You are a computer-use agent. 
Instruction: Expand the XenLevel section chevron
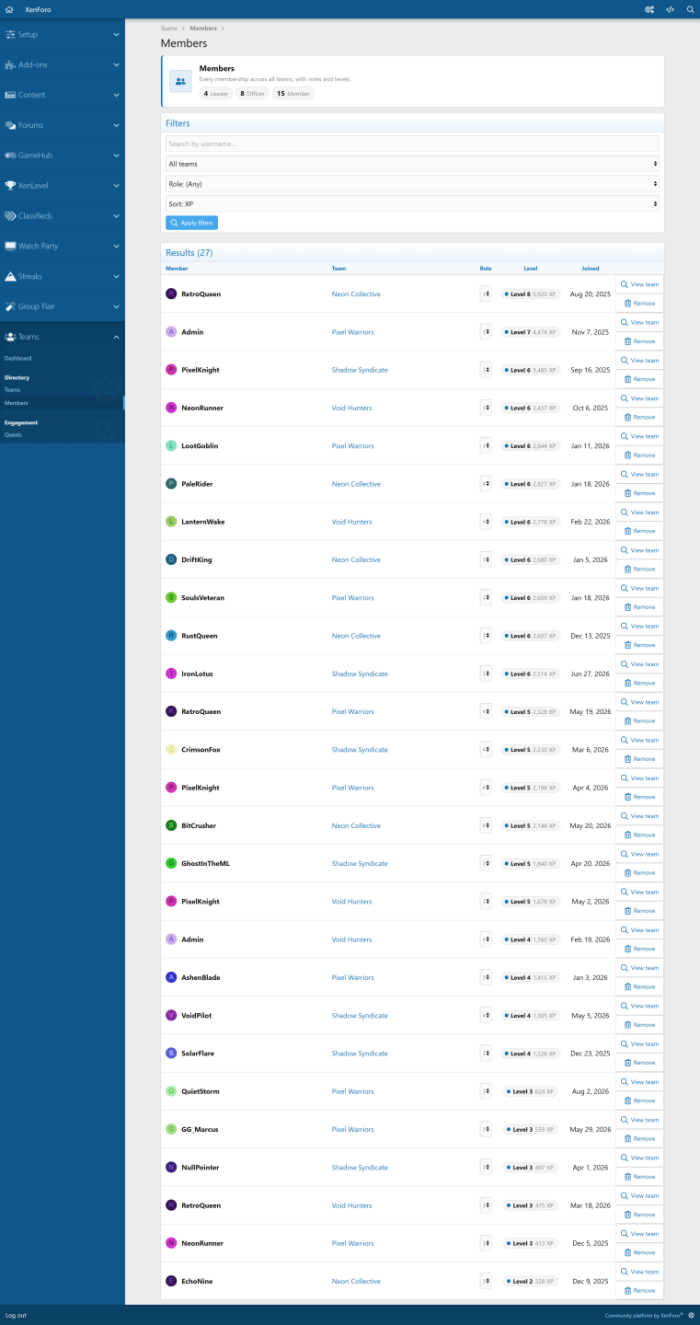point(116,186)
